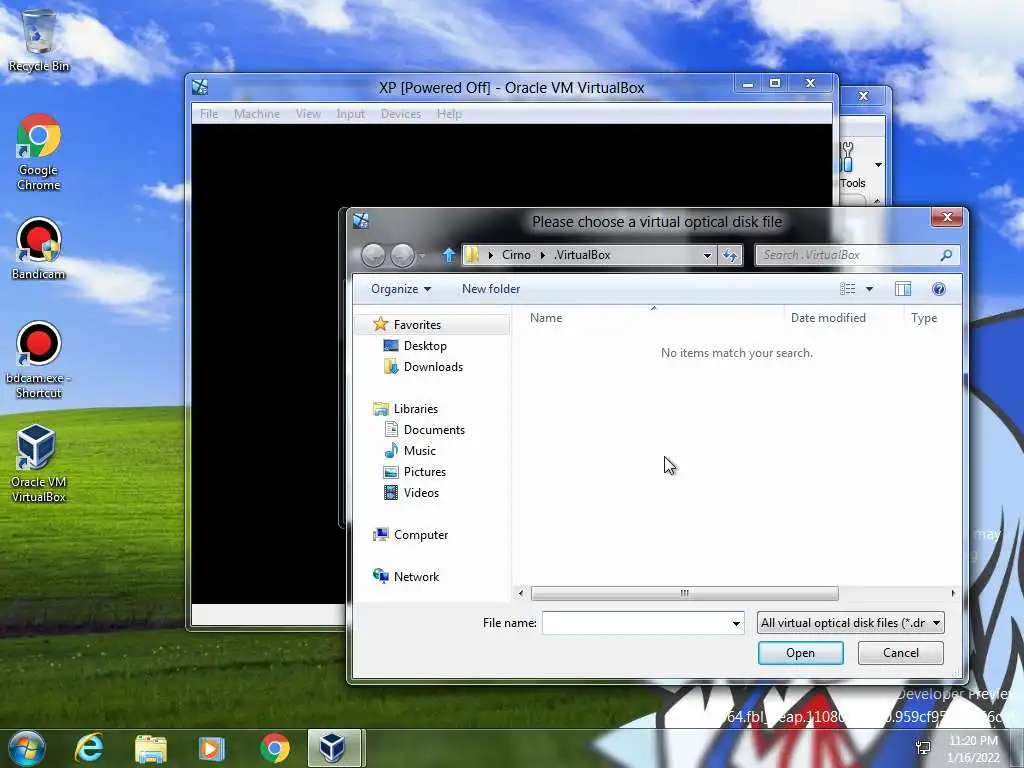Image resolution: width=1024 pixels, height=768 pixels.
Task: Open Windows Explorer from the taskbar
Action: tap(151, 748)
